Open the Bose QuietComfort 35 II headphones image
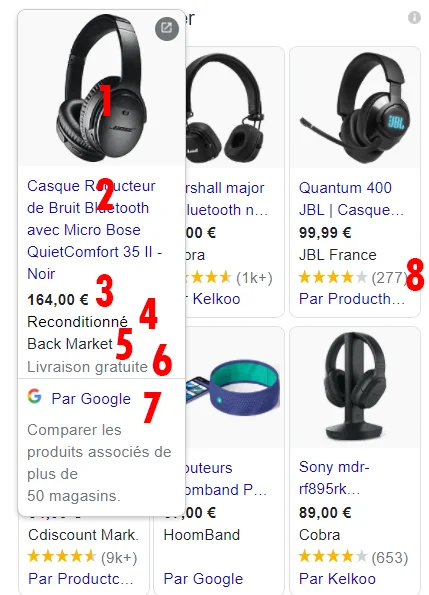The height and width of the screenshot is (595, 429). pos(102,88)
